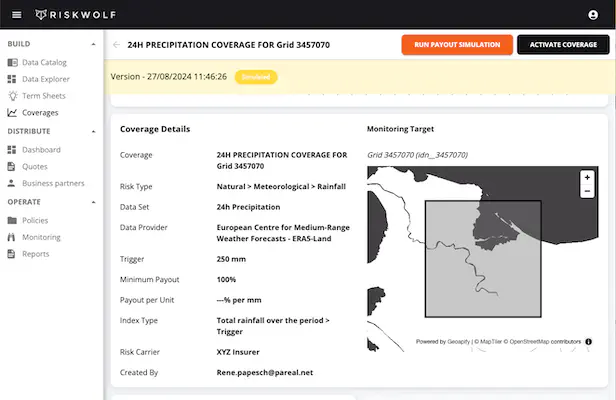Click the '100%' minimum payout value
The width and height of the screenshot is (616, 400).
[x=226, y=280]
